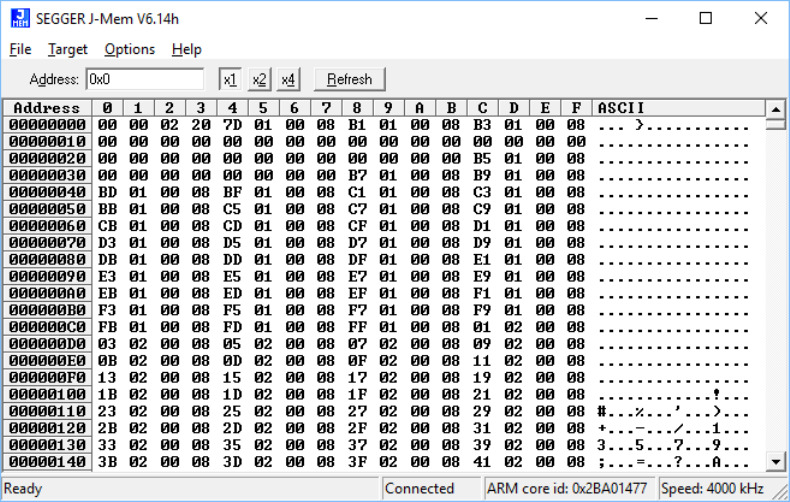790x502 pixels.
Task: Click the J-Mem application icon in title bar
Action: point(19,18)
